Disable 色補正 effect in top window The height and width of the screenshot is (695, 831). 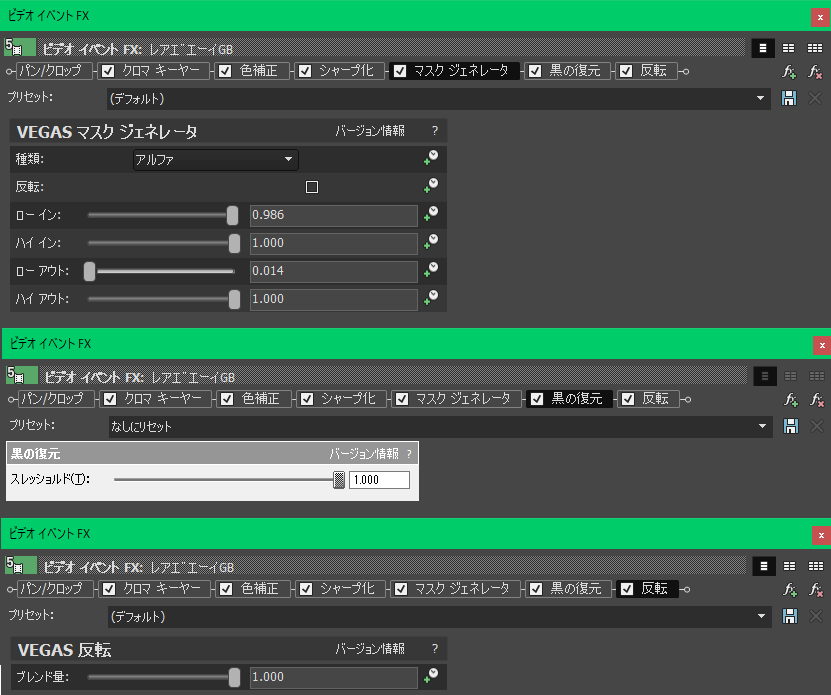[225, 71]
